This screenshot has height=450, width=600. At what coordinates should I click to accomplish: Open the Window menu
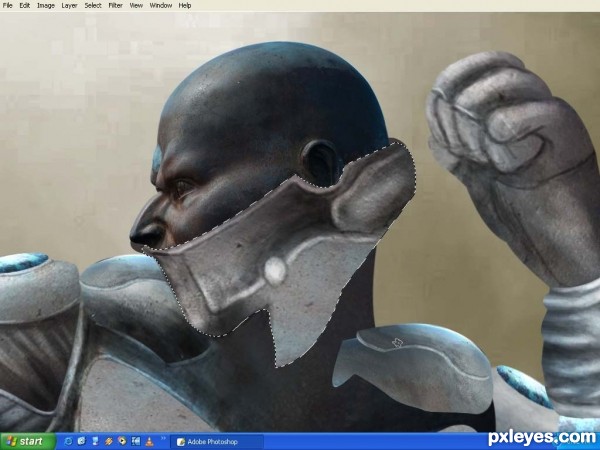[x=161, y=5]
